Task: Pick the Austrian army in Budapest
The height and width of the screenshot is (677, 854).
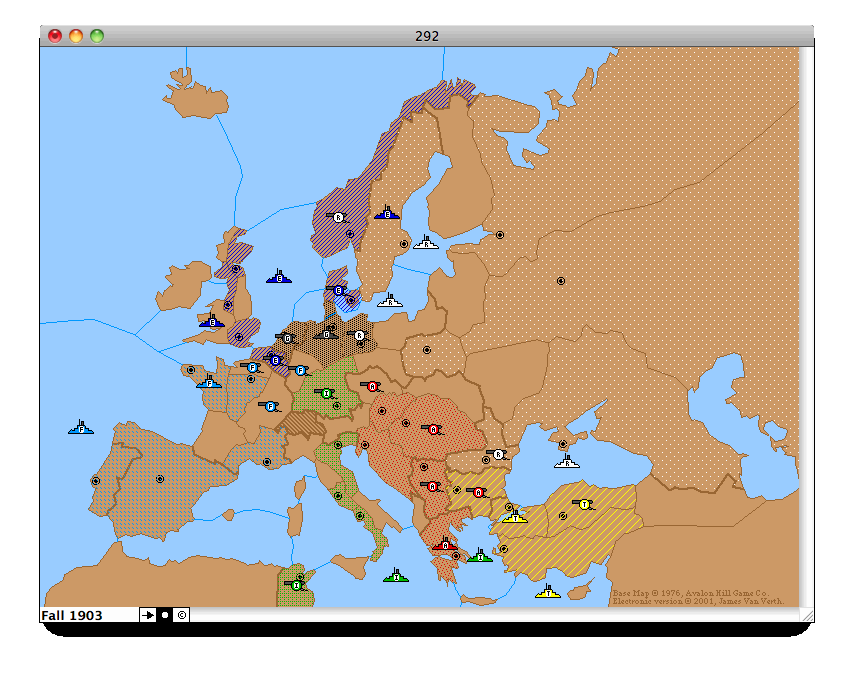Action: (434, 429)
